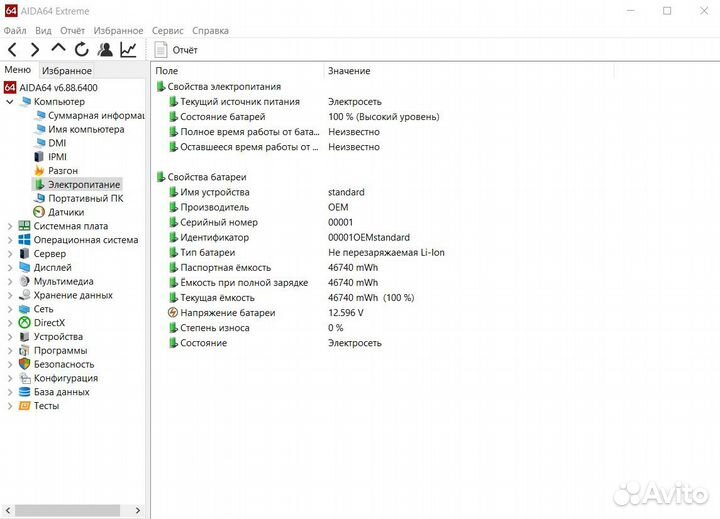Open the Избранное menu in menu bar
720x519 pixels.
click(x=118, y=31)
